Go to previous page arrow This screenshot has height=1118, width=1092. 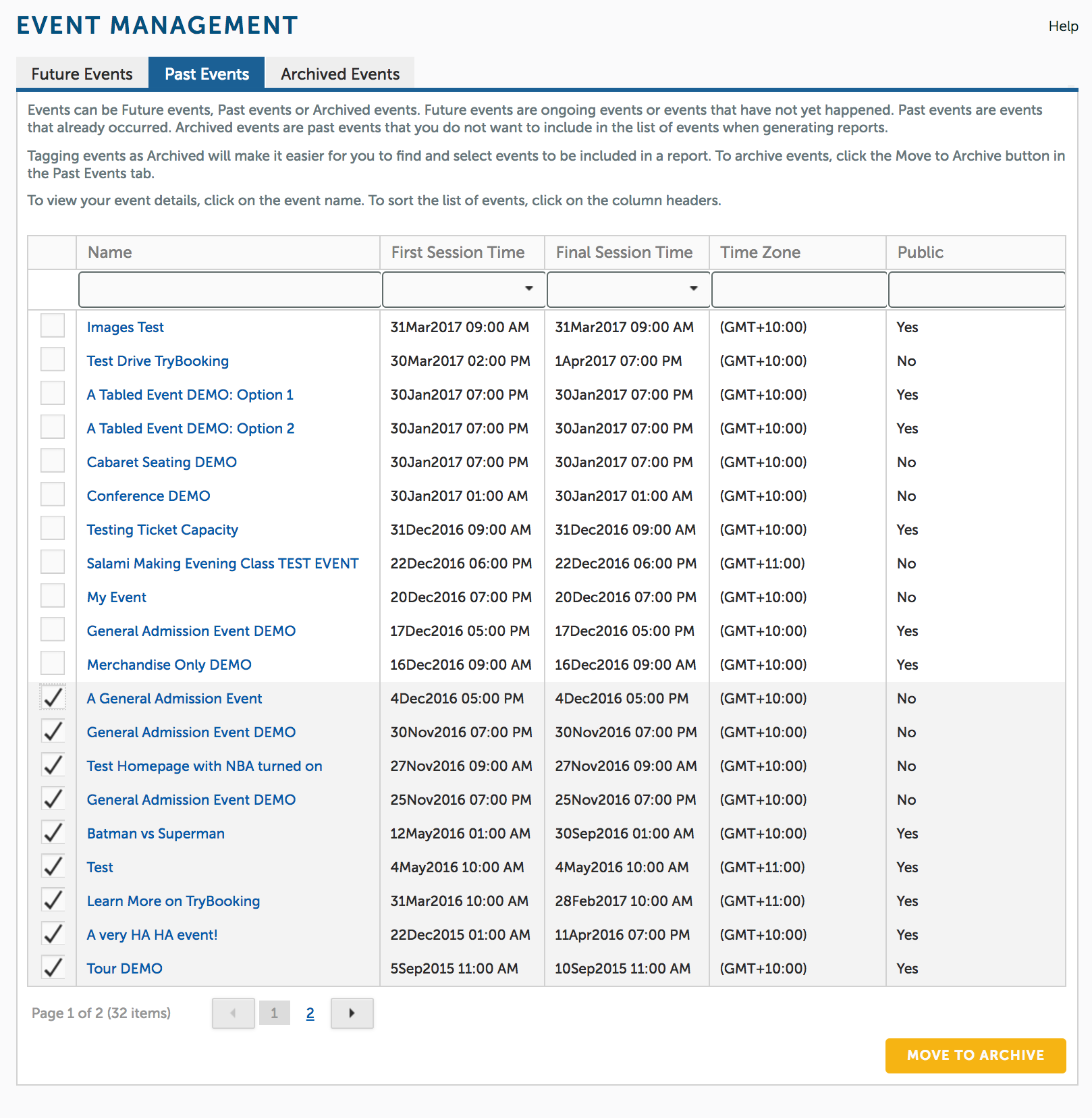(234, 1013)
